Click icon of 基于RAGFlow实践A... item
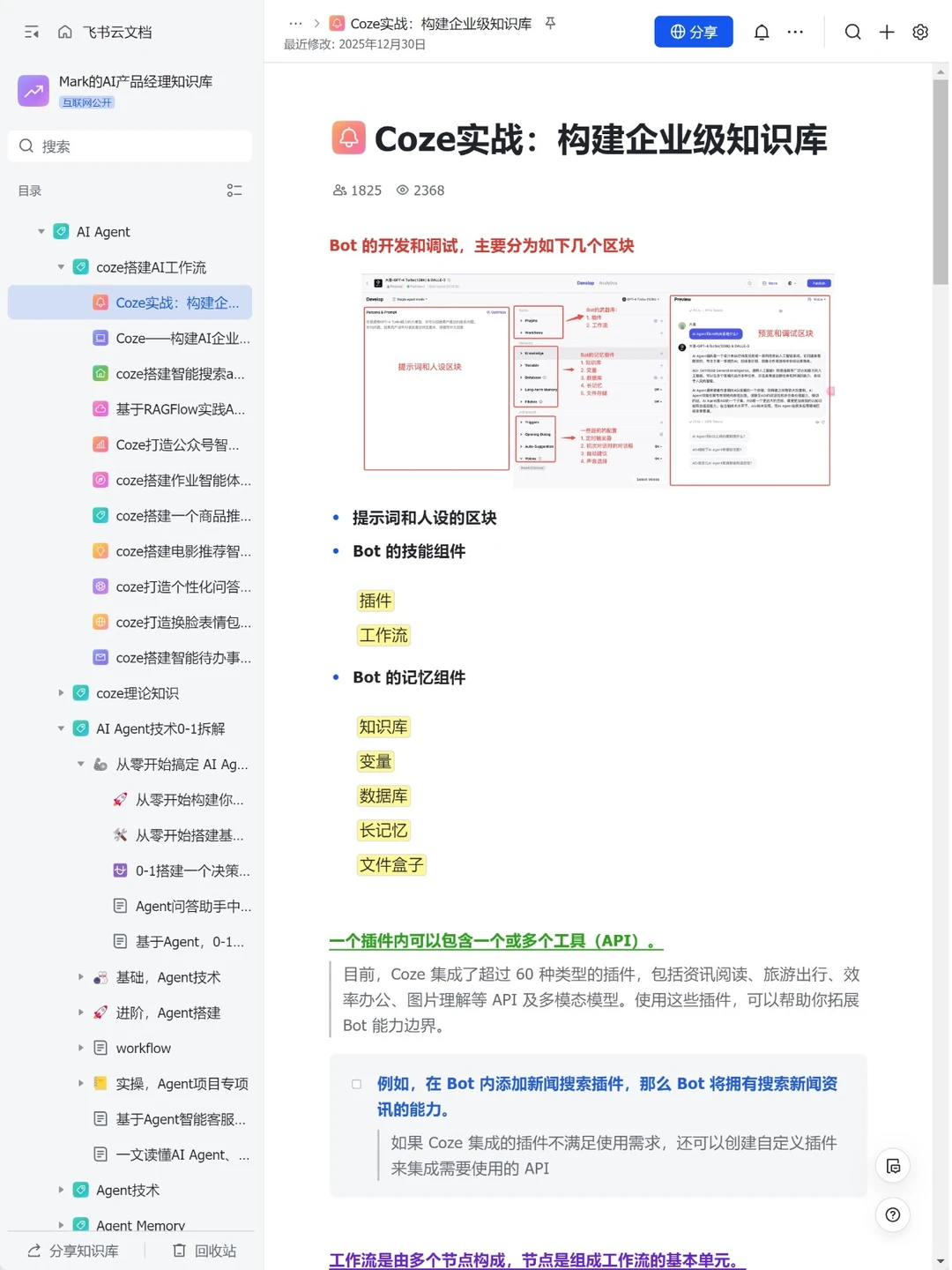952x1270 pixels. coord(100,408)
